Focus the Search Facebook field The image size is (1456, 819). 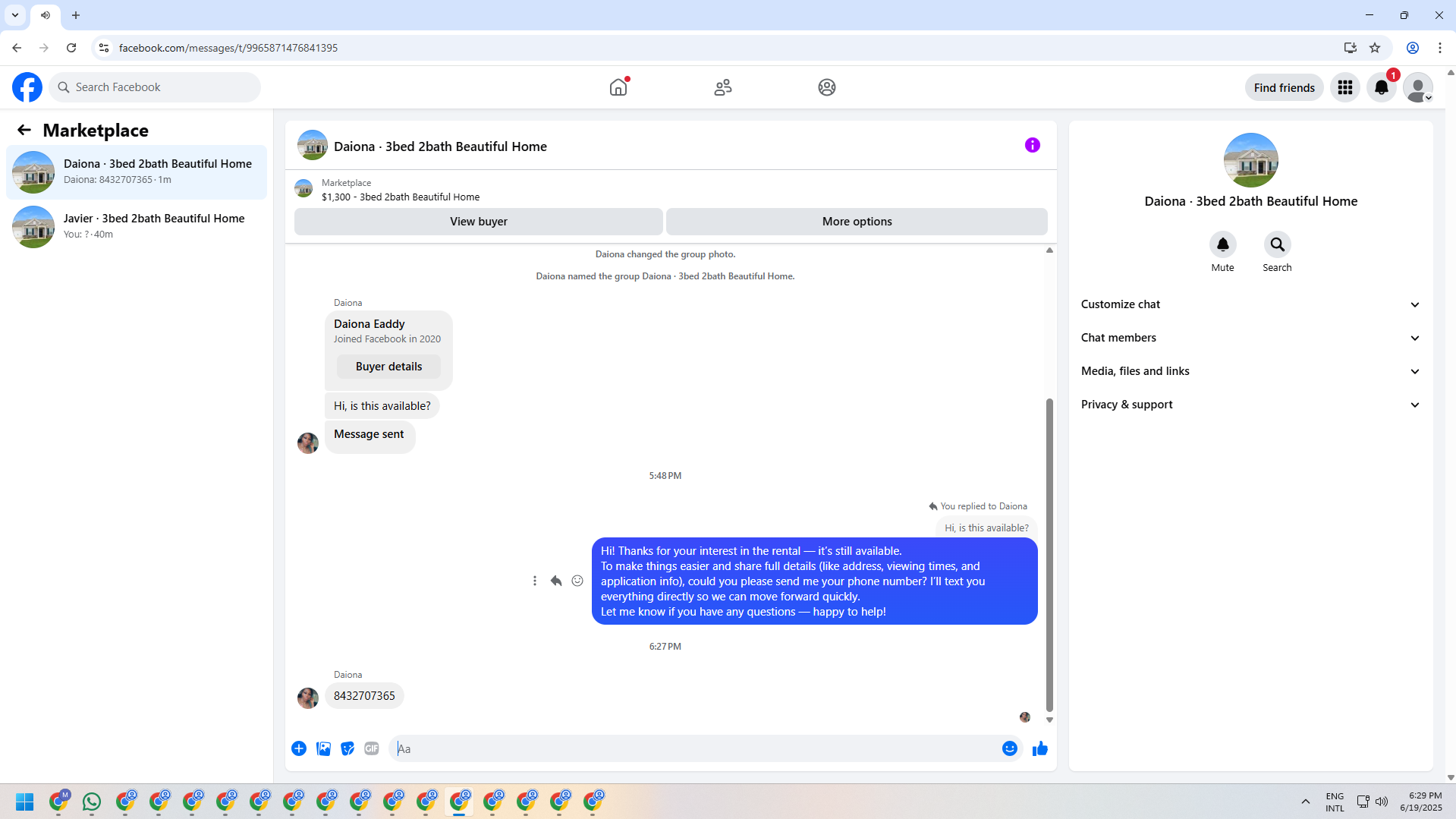[155, 87]
